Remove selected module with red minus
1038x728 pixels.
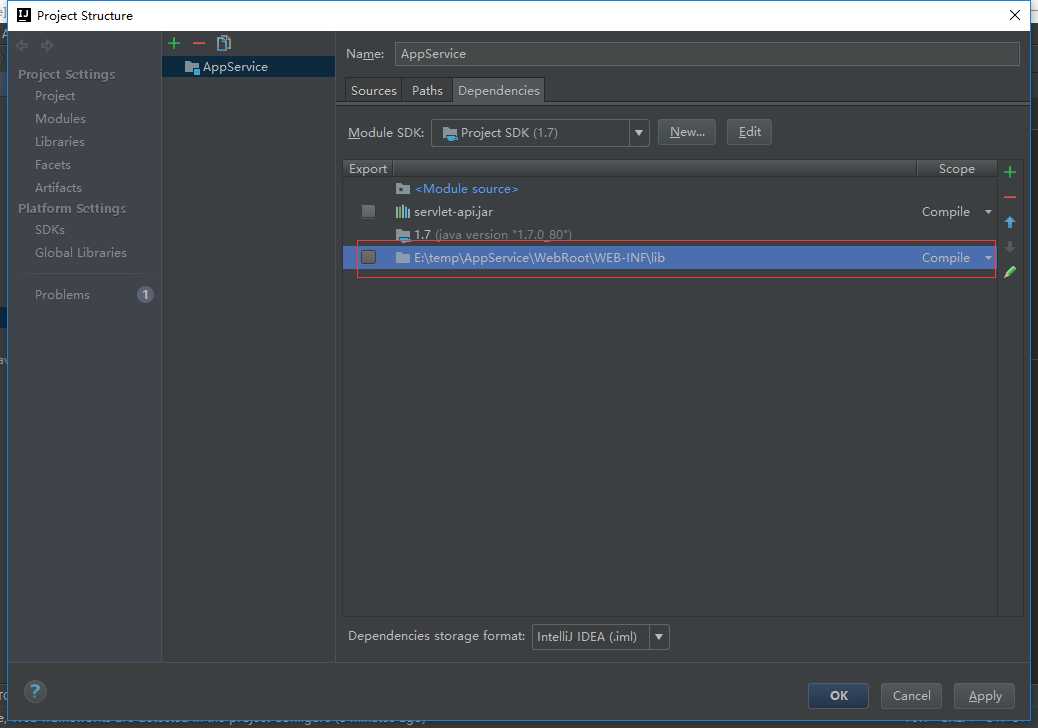coord(199,44)
